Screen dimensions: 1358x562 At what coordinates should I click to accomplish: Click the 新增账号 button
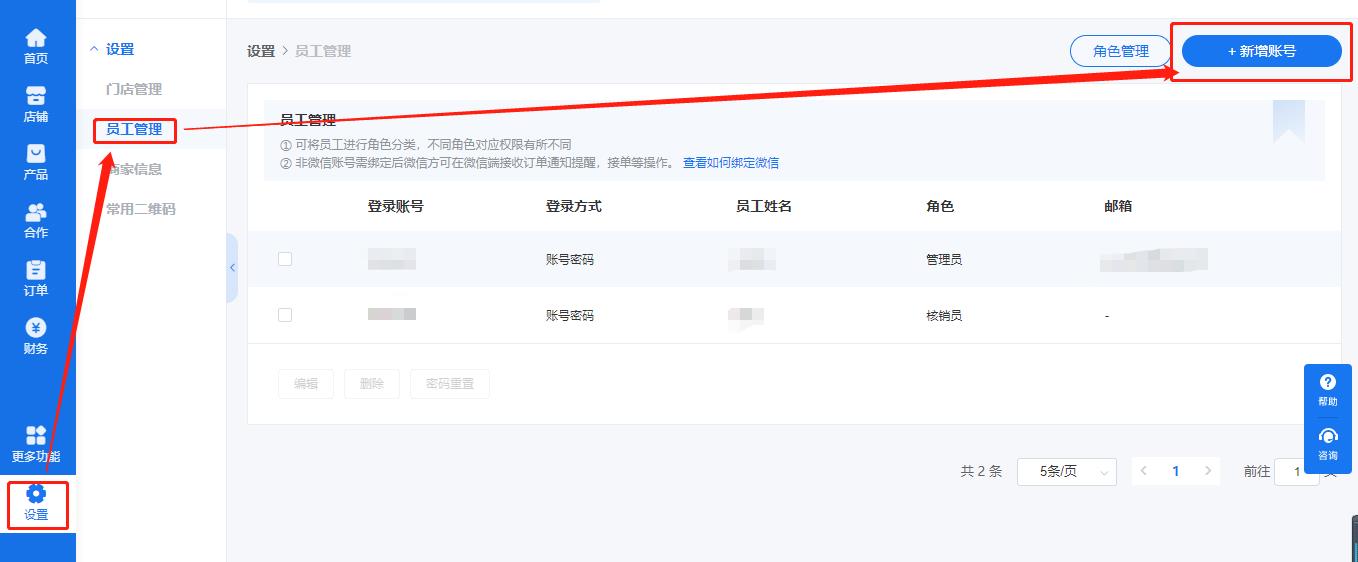(x=1262, y=51)
